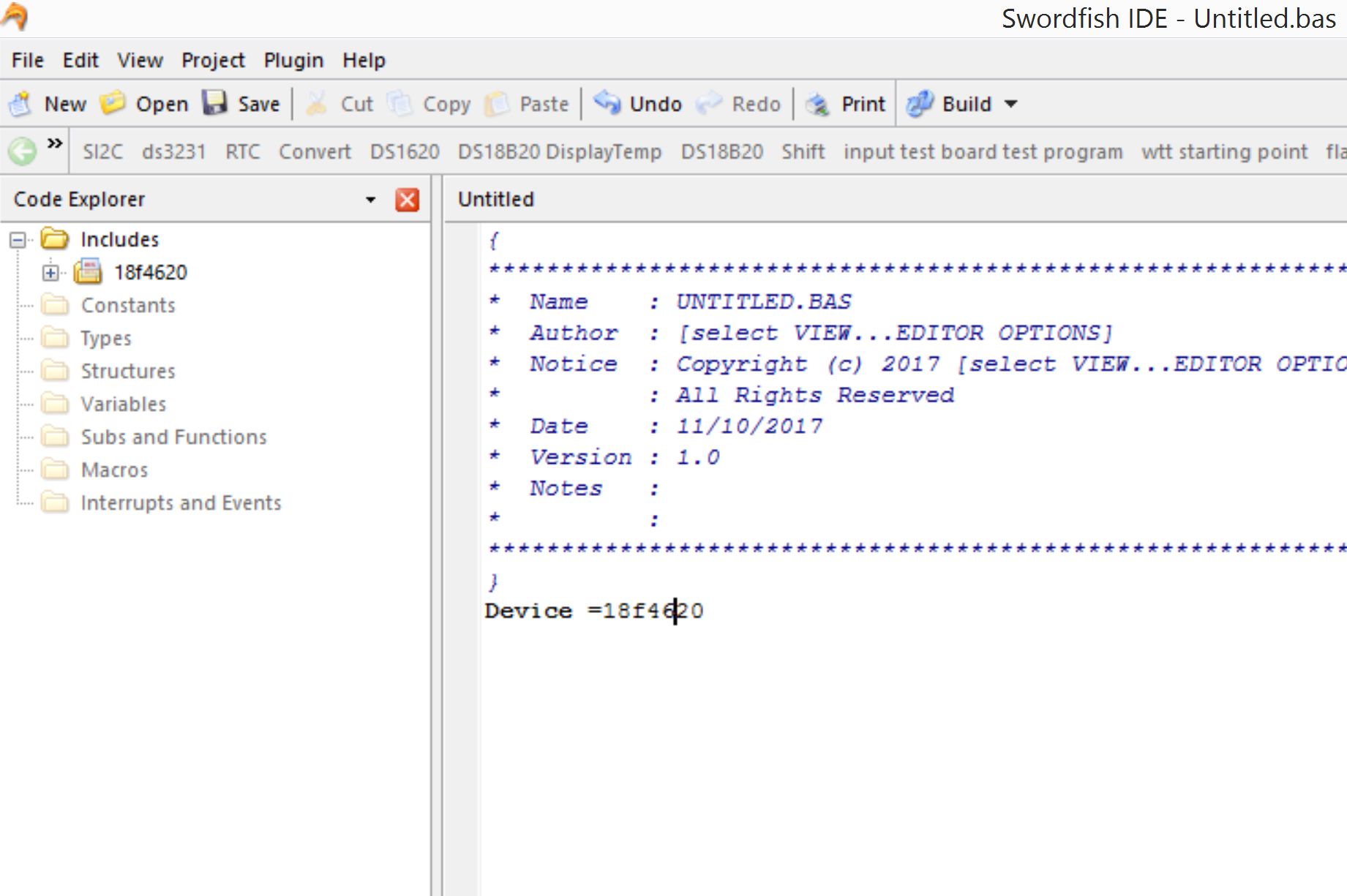Open the File menu
The height and width of the screenshot is (896, 1347).
click(x=28, y=60)
